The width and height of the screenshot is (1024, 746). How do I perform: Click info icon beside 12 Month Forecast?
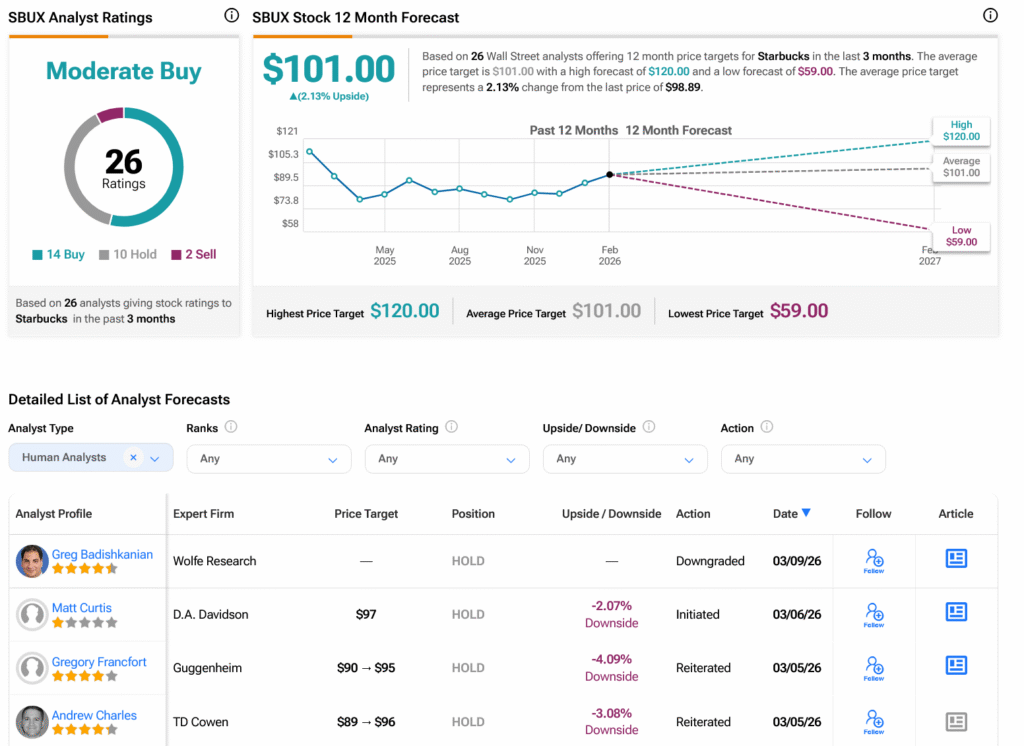990,16
